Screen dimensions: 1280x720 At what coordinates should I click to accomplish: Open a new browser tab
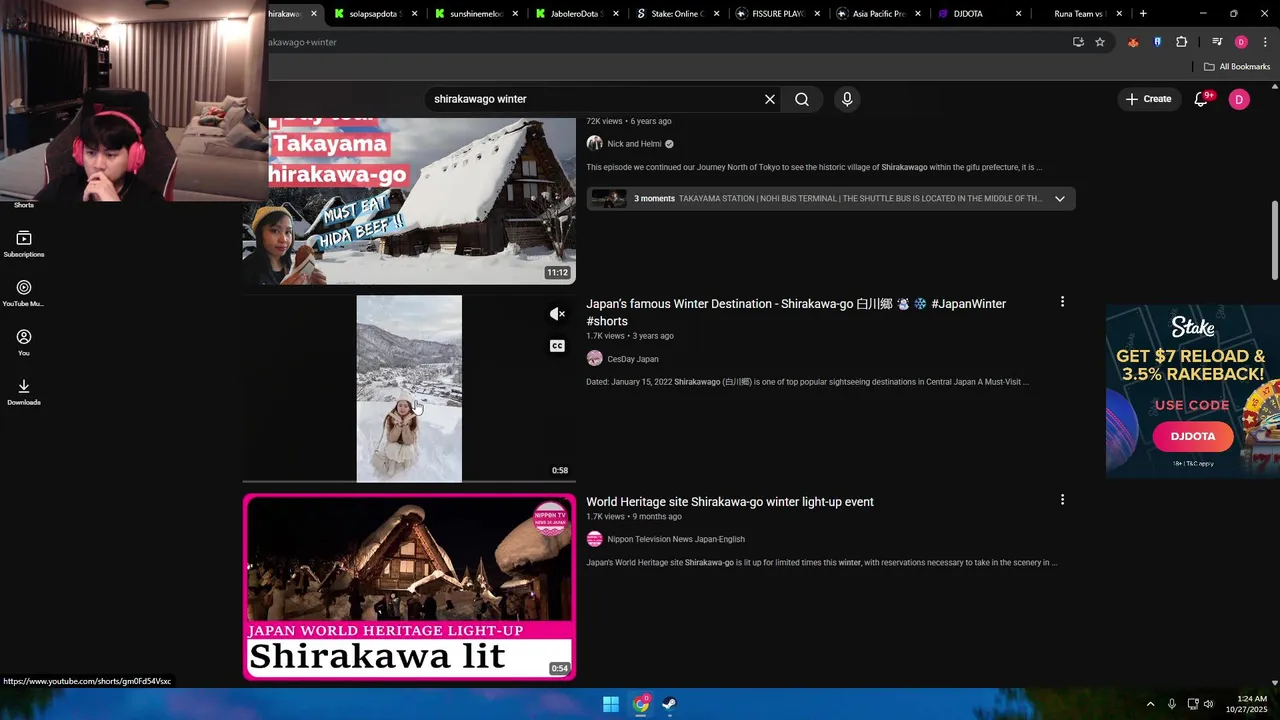1143,14
